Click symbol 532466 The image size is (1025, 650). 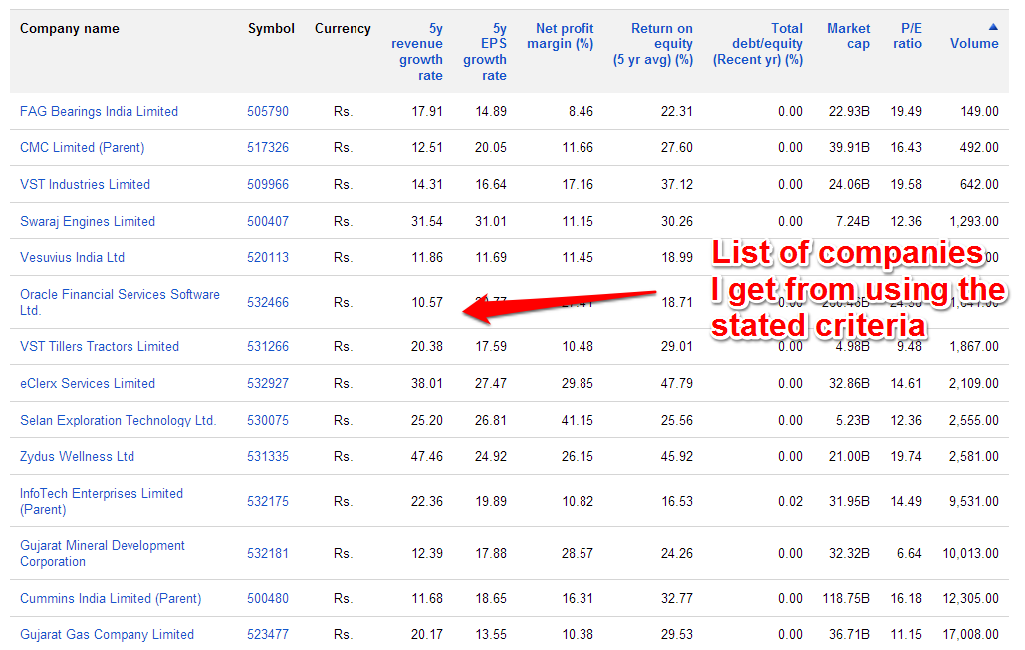click(x=268, y=302)
